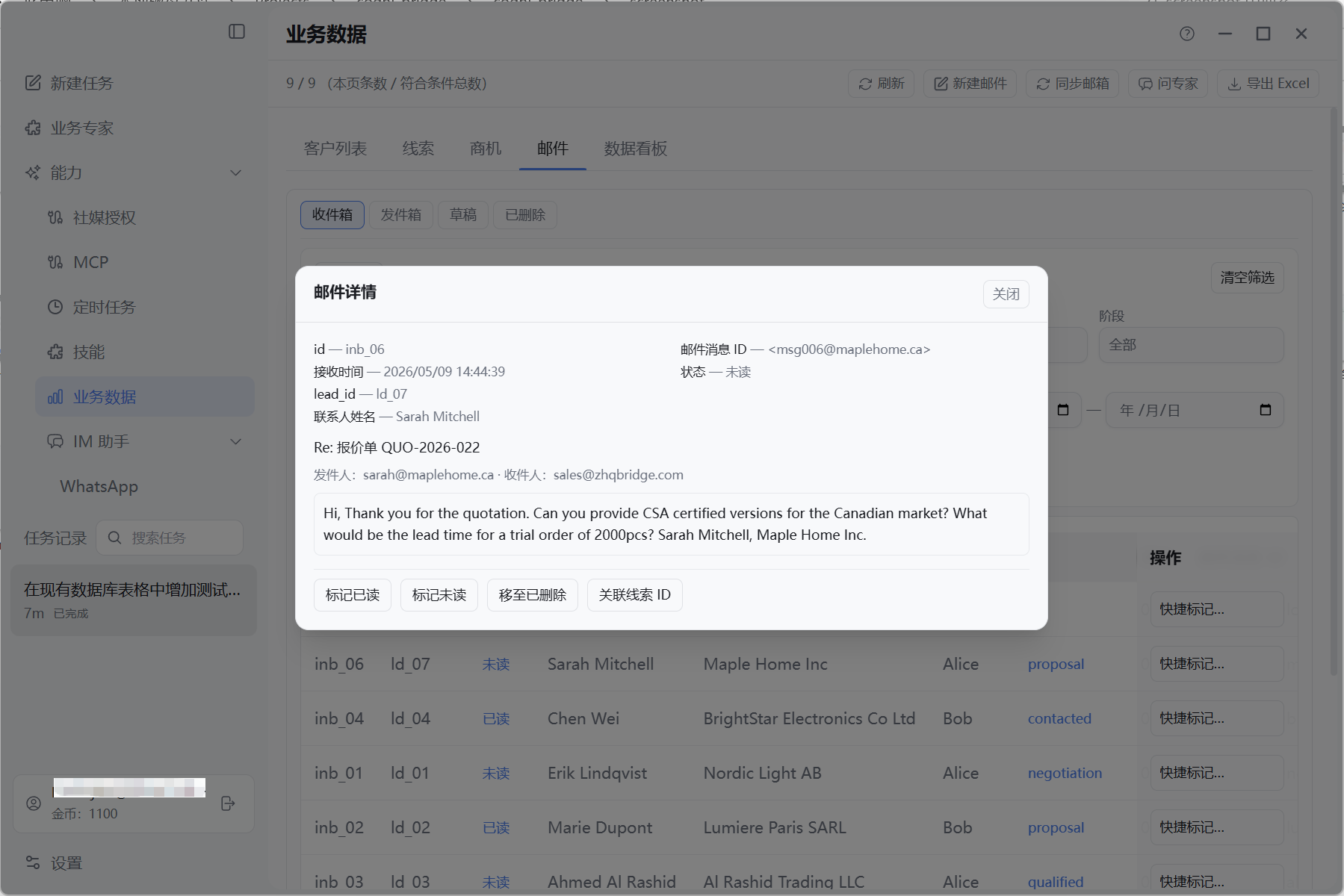1344x896 pixels.
Task: Open the 阶段 全部 dropdown
Action: pos(1191,345)
